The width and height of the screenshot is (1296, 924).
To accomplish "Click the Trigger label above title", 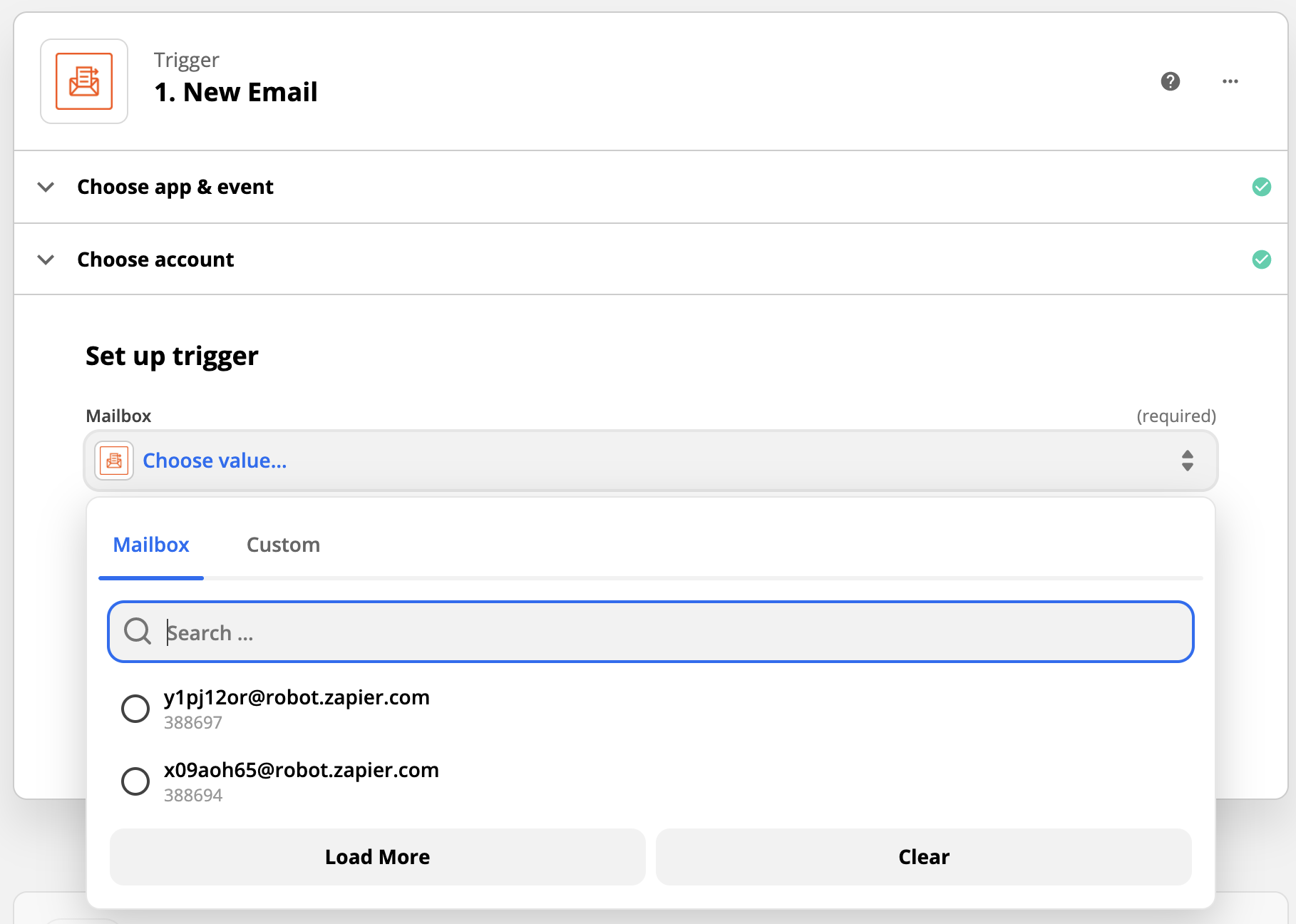I will coord(187,61).
